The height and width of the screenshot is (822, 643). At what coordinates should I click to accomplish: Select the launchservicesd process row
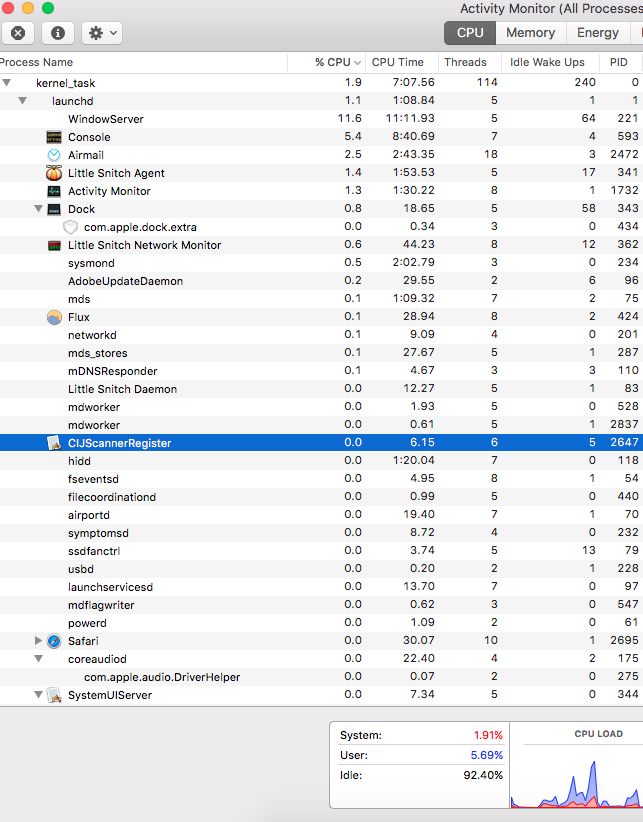tap(321, 587)
